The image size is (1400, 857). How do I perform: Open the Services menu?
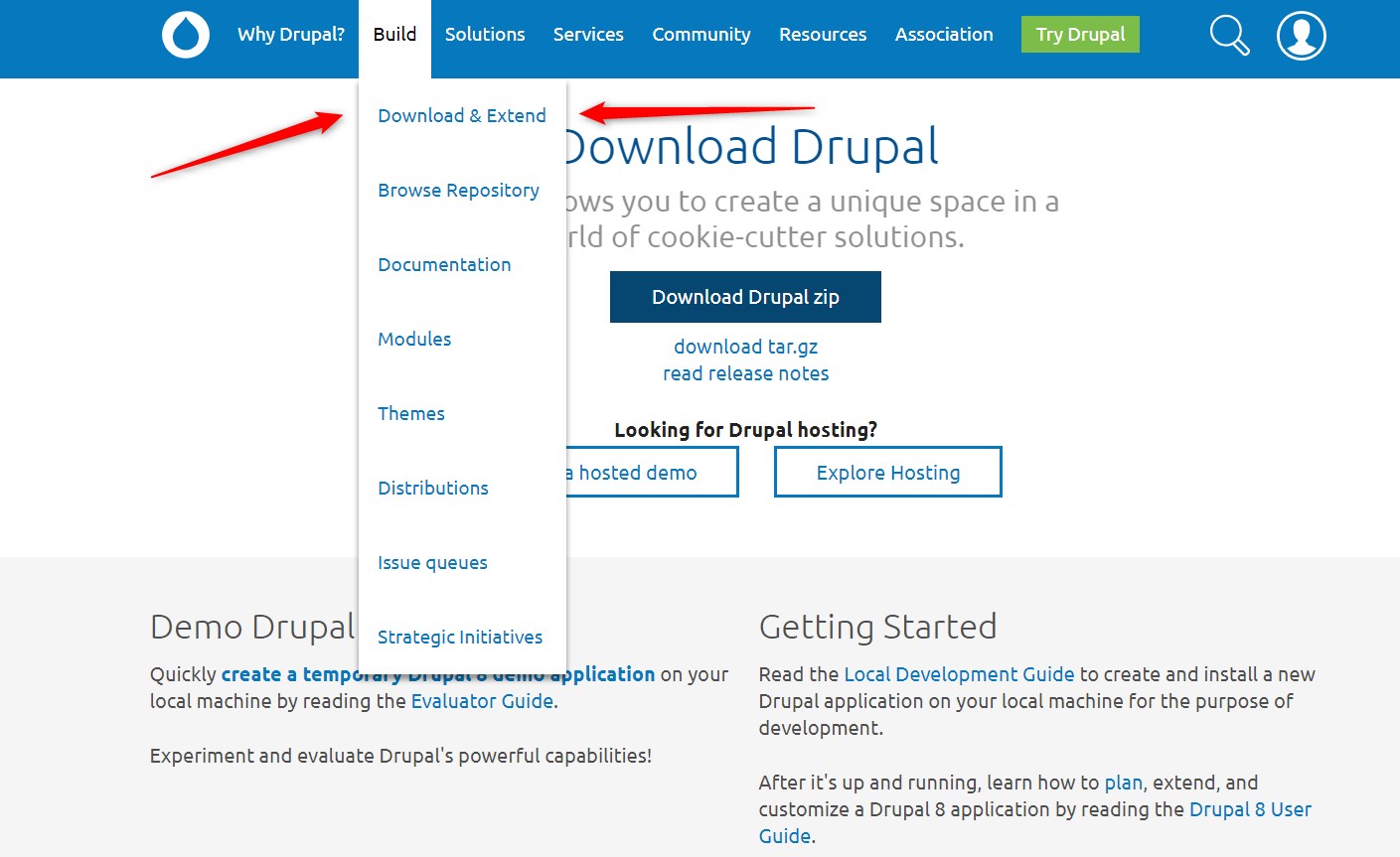(588, 35)
